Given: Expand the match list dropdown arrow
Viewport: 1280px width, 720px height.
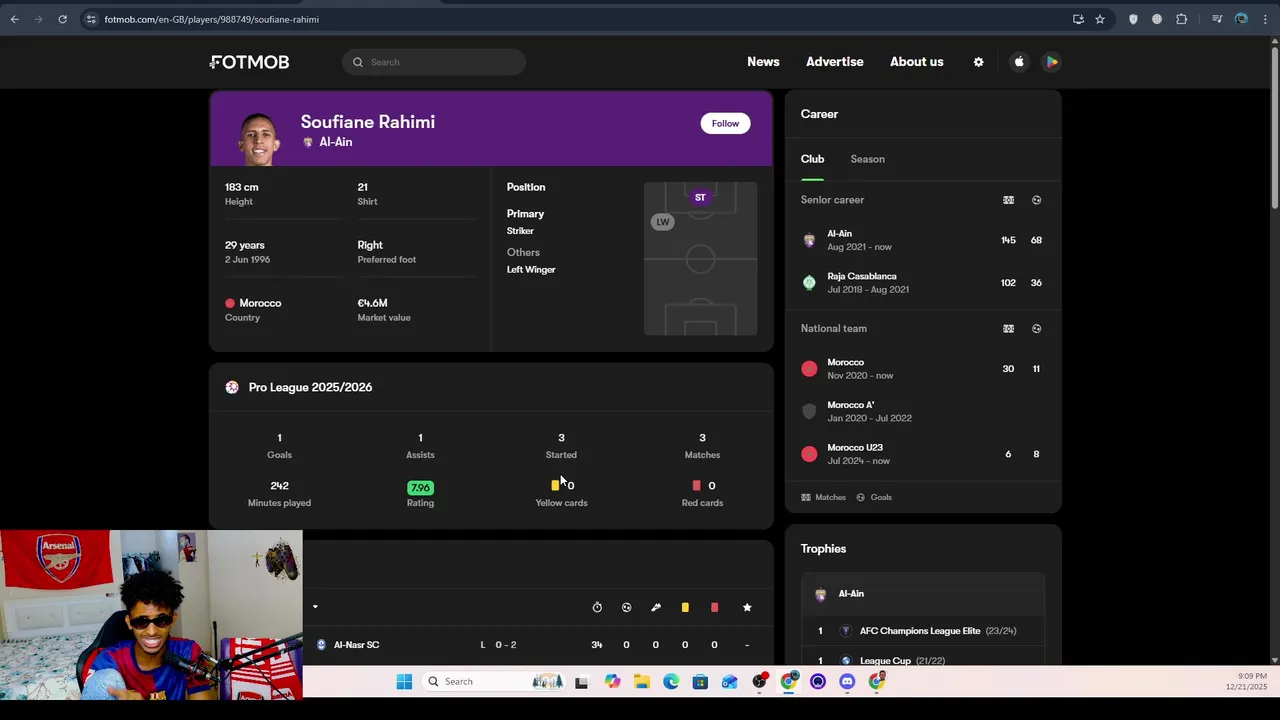Looking at the screenshot, I should 315,607.
